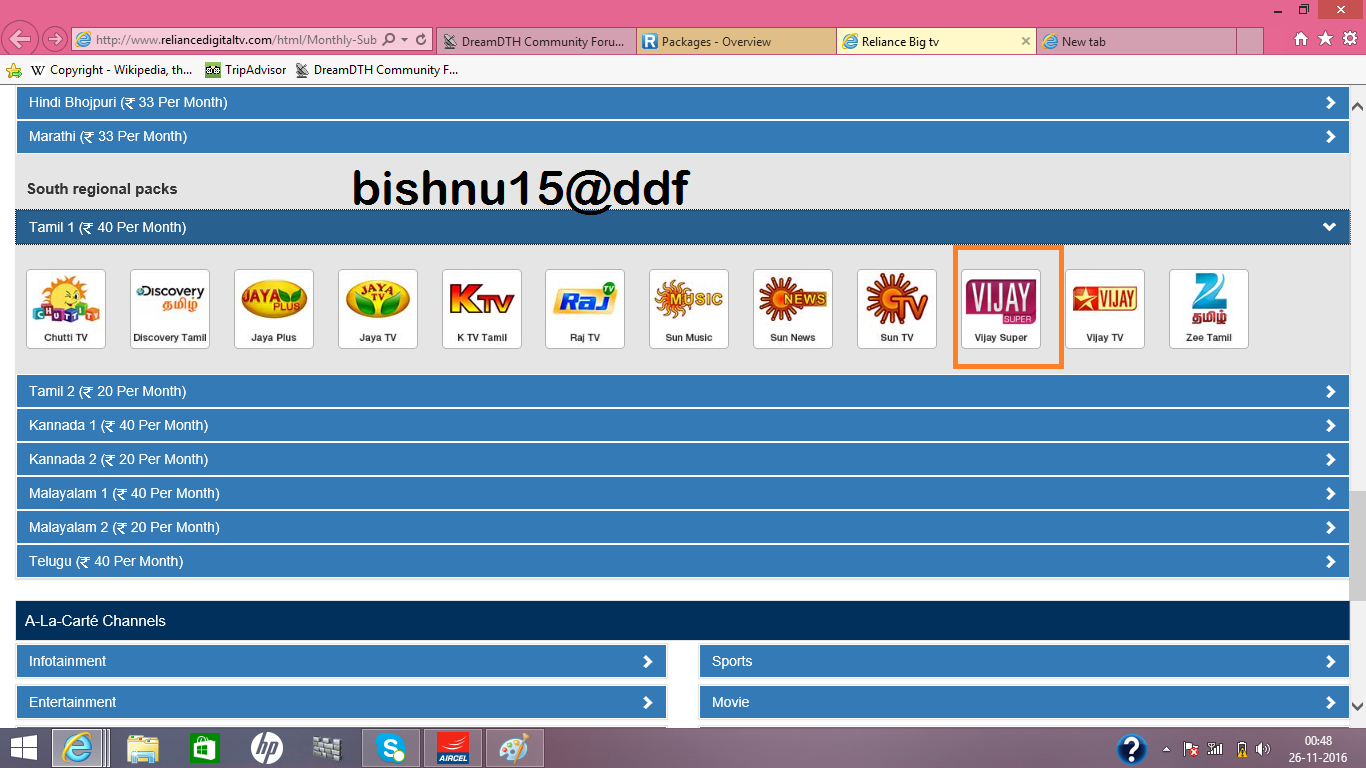Switch to the New tab tab
Image resolution: width=1366 pixels, height=768 pixels.
click(x=1136, y=41)
